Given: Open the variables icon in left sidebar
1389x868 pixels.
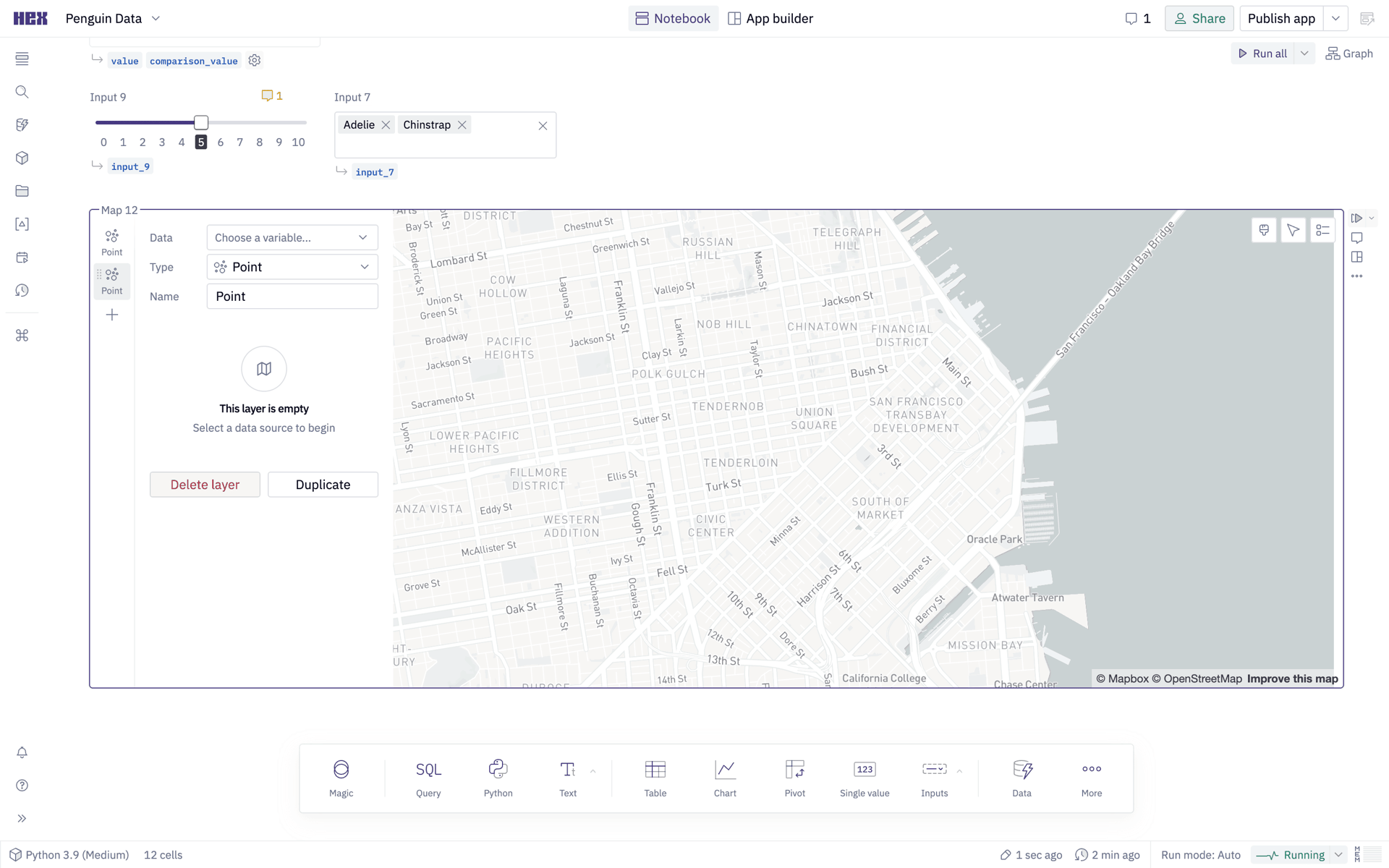Looking at the screenshot, I should click(22, 224).
